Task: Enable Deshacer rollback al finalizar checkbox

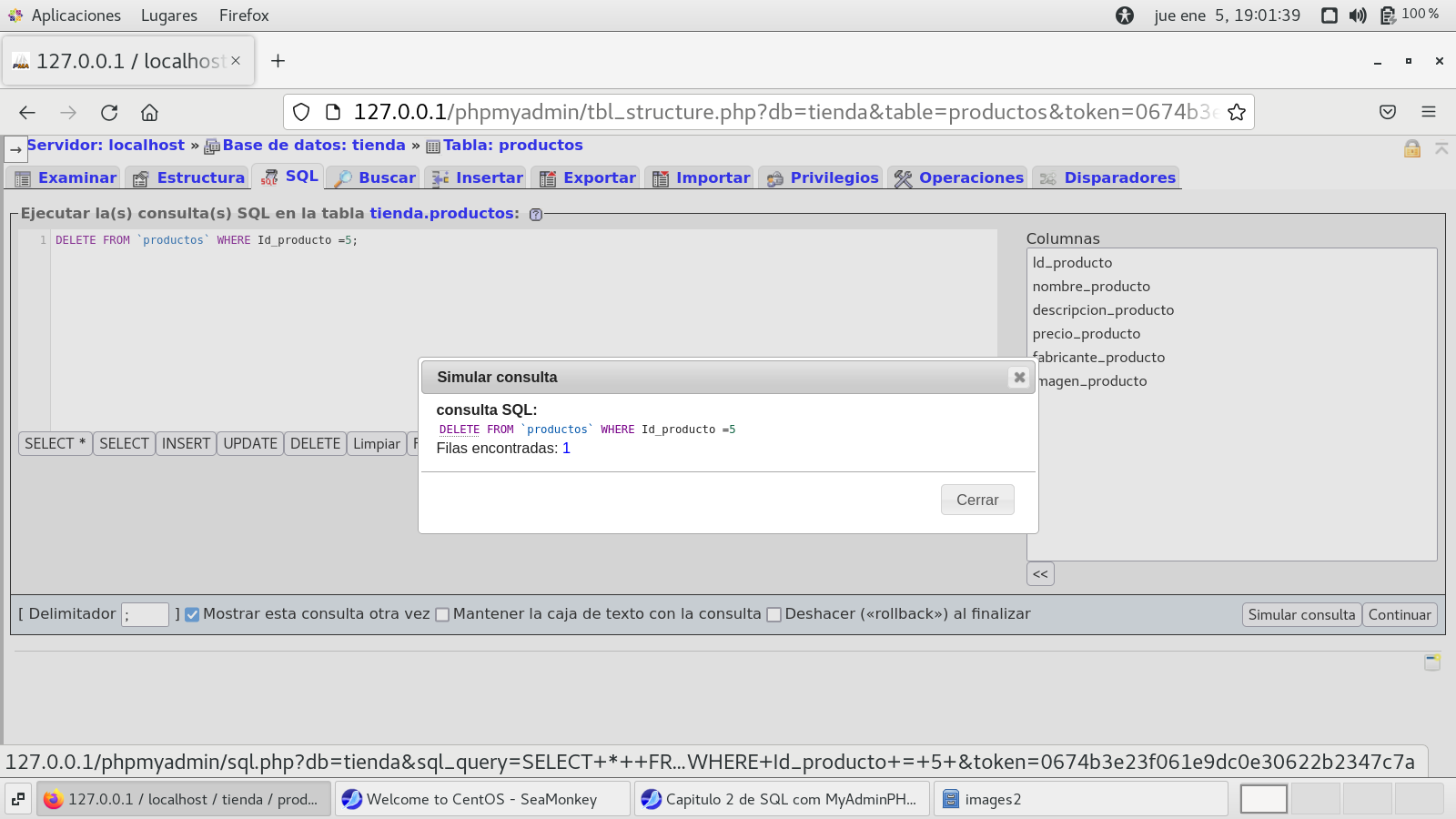Action: 774,614
